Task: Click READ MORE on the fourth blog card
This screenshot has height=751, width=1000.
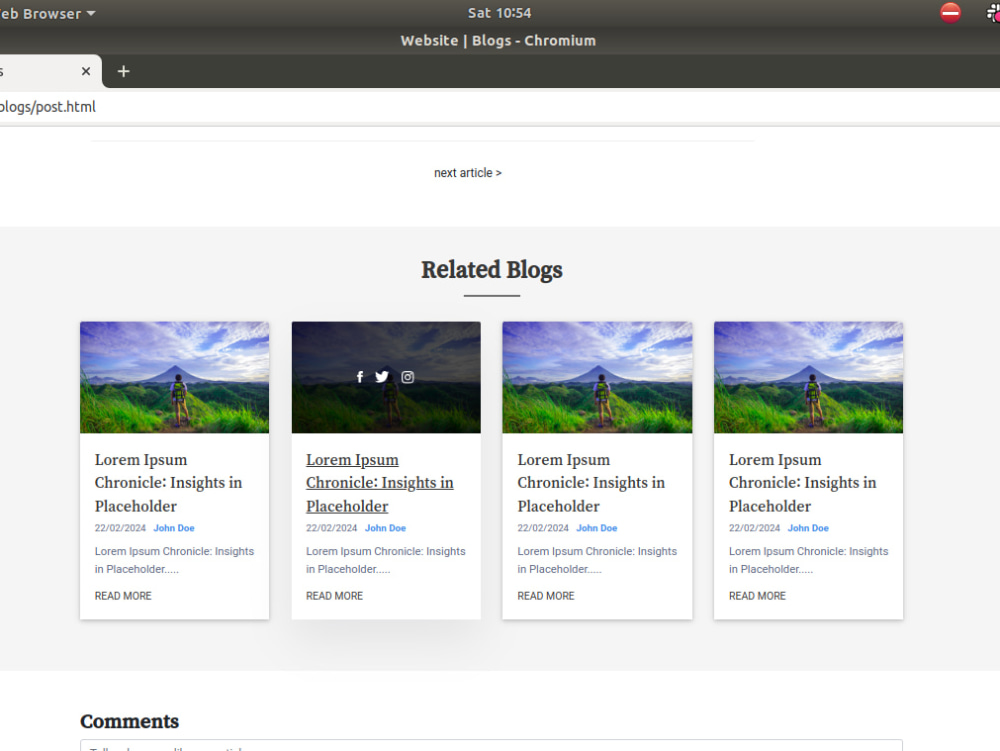Action: [x=757, y=595]
